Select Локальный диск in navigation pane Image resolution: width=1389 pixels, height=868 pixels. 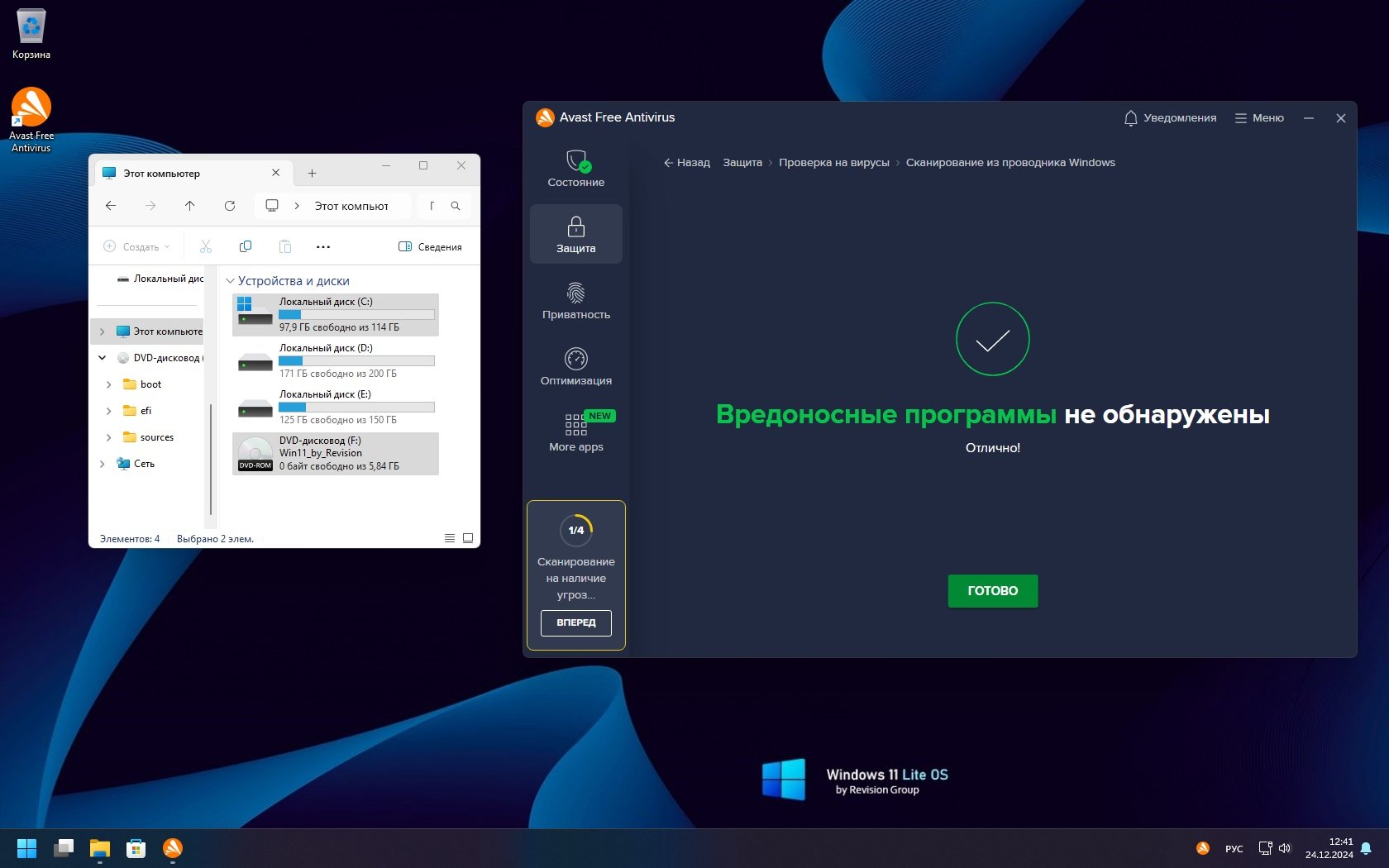tap(160, 279)
